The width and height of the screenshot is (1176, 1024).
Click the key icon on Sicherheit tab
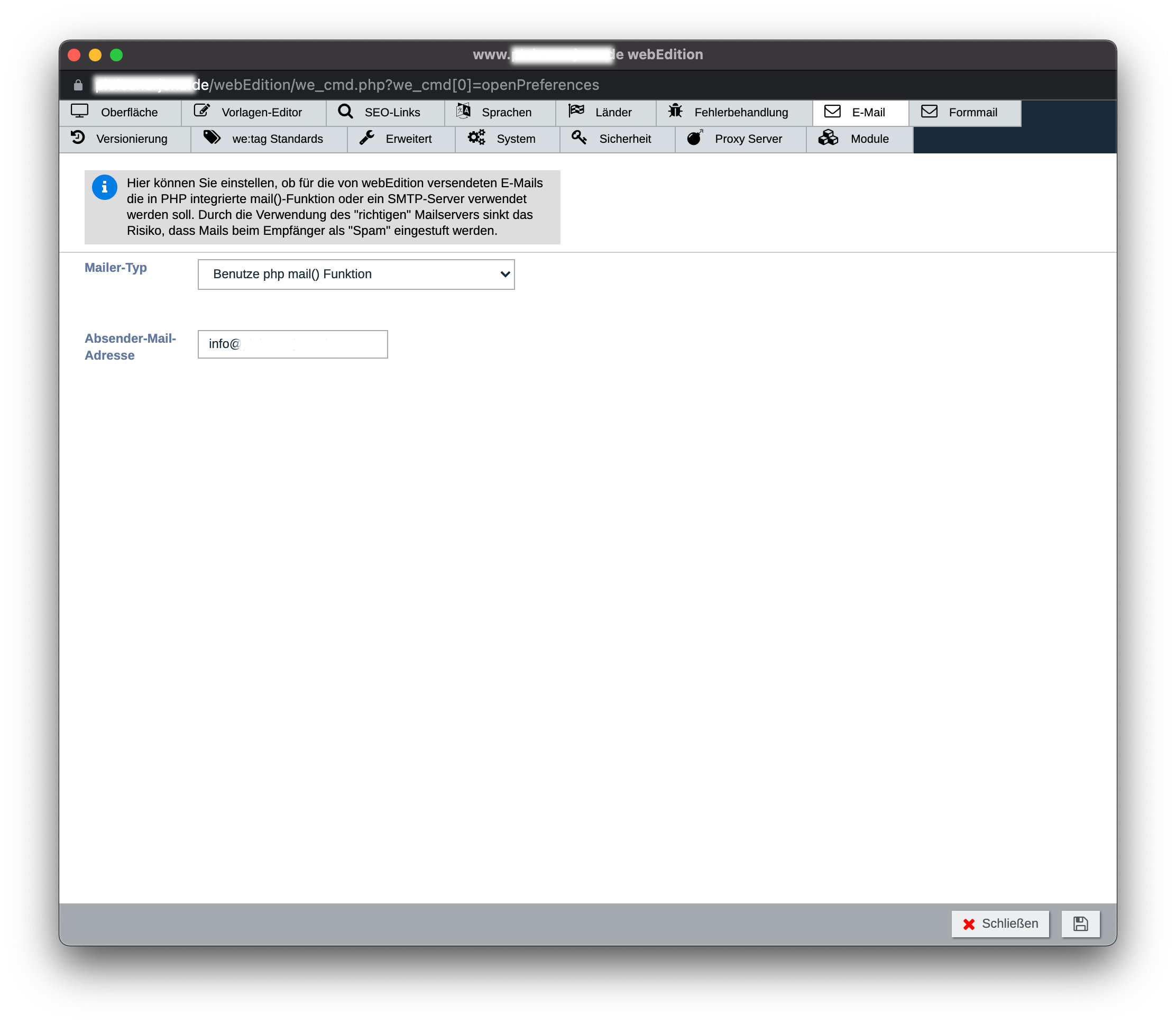(579, 137)
